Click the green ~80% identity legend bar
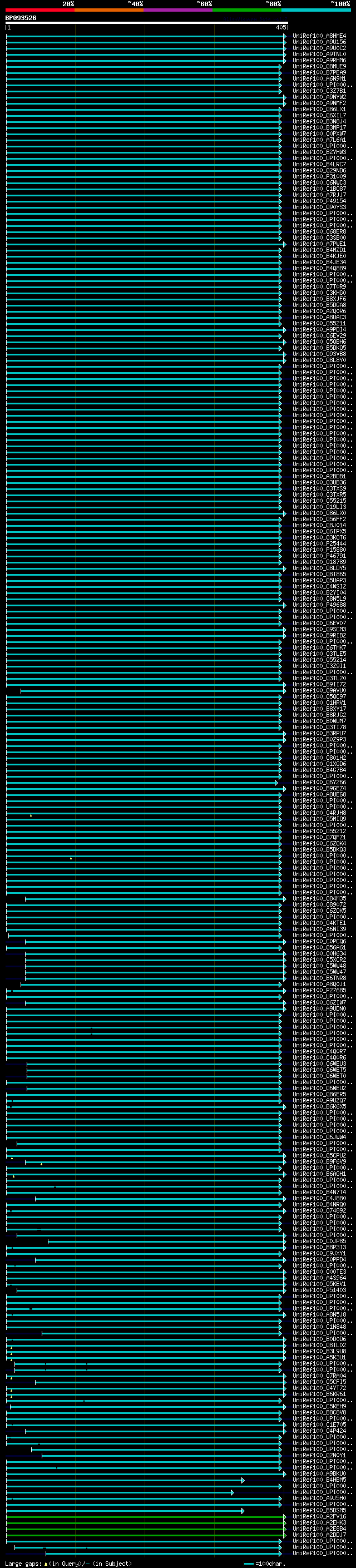Screen dimensions: 356x1568 247,10
